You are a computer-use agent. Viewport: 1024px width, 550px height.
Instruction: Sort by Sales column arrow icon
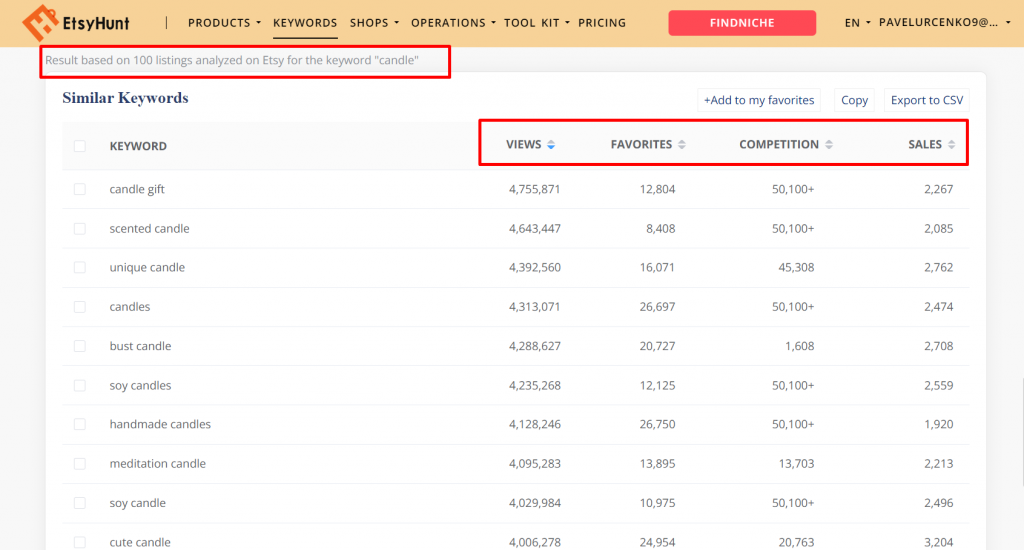tap(952, 145)
